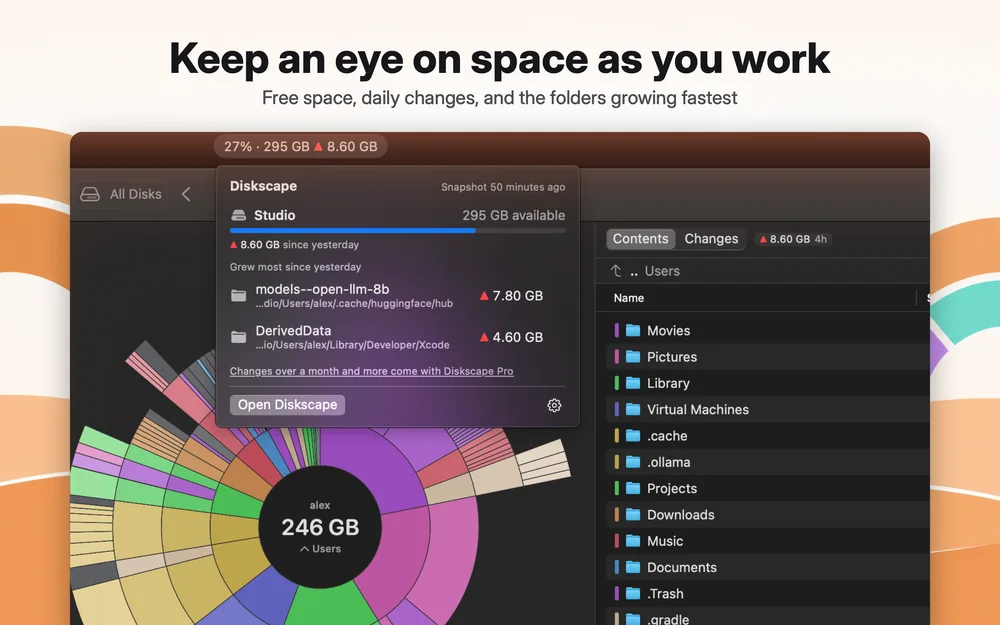Click the 7.80 GB growth value

pos(511,296)
